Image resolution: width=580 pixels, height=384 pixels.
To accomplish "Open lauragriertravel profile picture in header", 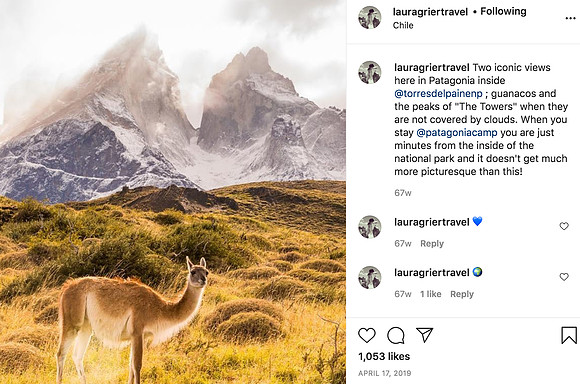I will [x=370, y=17].
